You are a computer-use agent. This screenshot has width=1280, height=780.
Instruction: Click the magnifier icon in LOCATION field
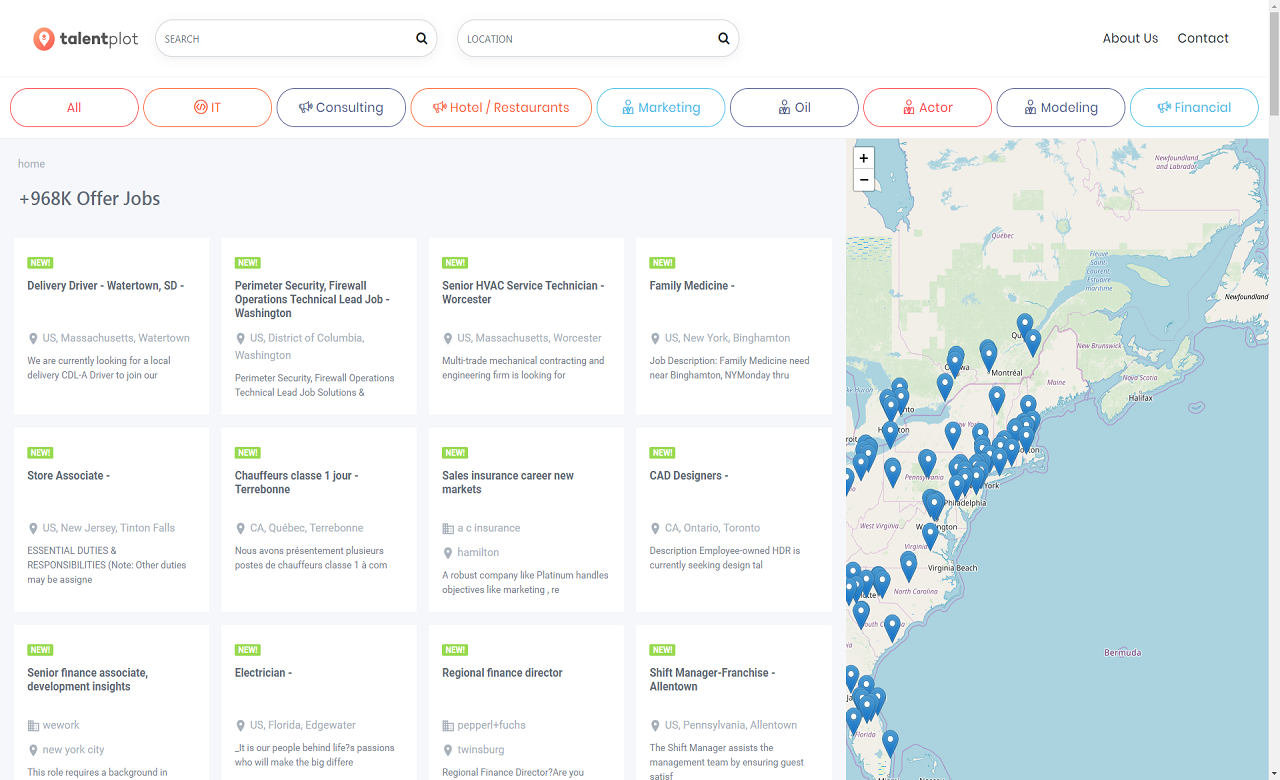pyautogui.click(x=724, y=39)
